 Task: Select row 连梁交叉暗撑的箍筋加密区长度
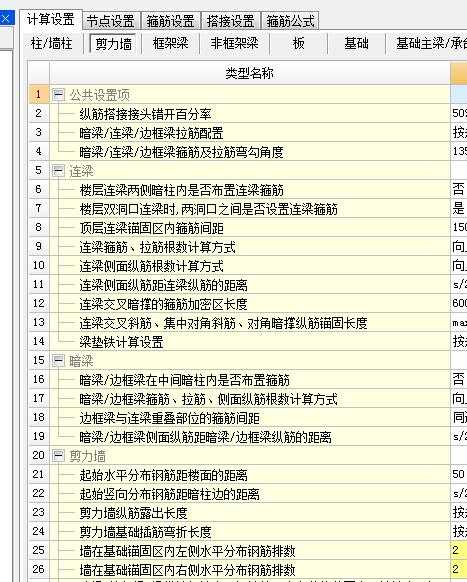pos(249,303)
